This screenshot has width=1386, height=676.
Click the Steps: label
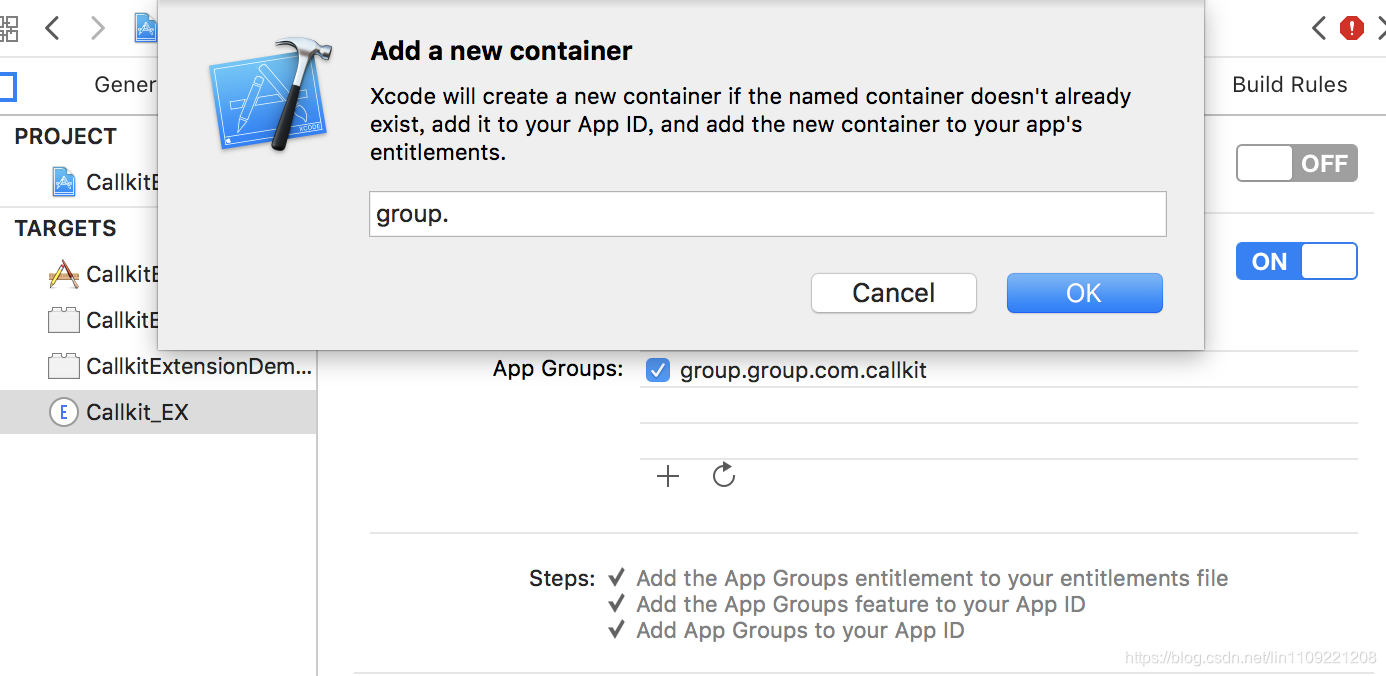click(562, 578)
